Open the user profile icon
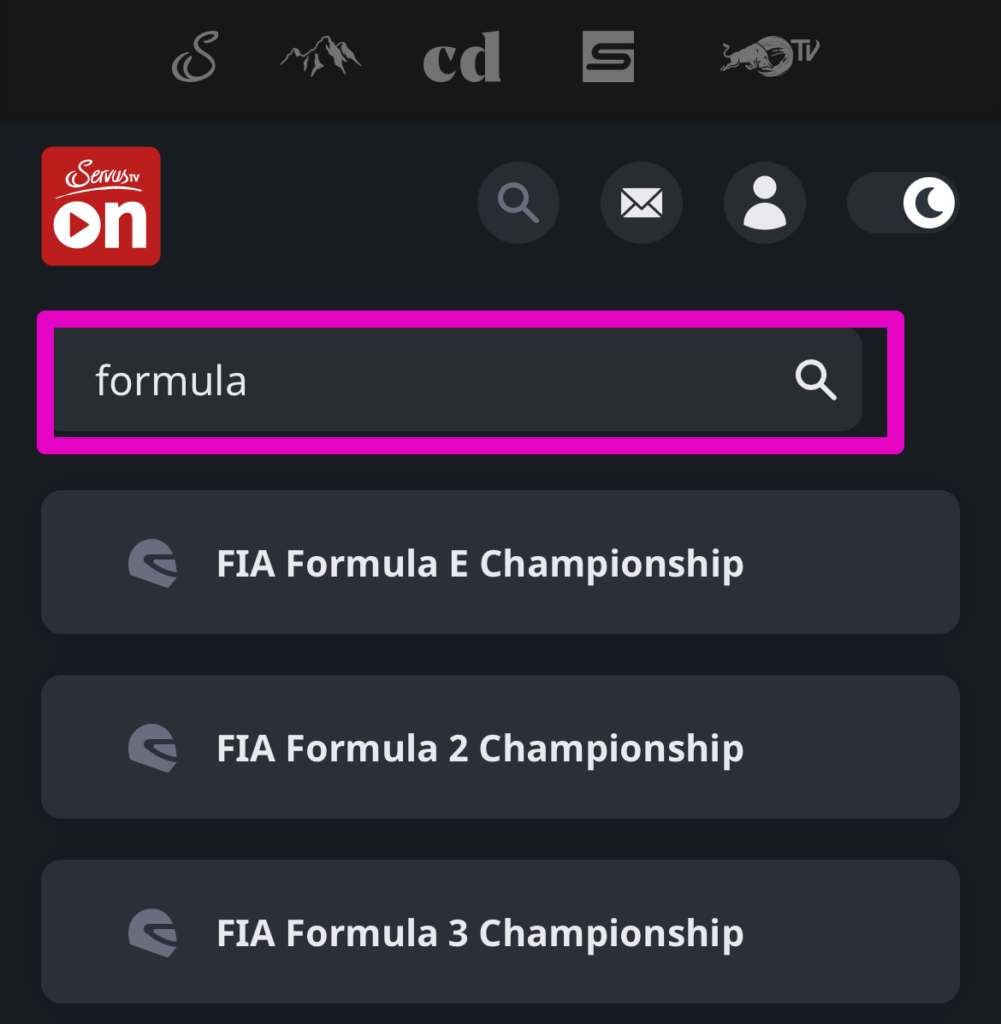1001x1024 pixels. pos(764,203)
